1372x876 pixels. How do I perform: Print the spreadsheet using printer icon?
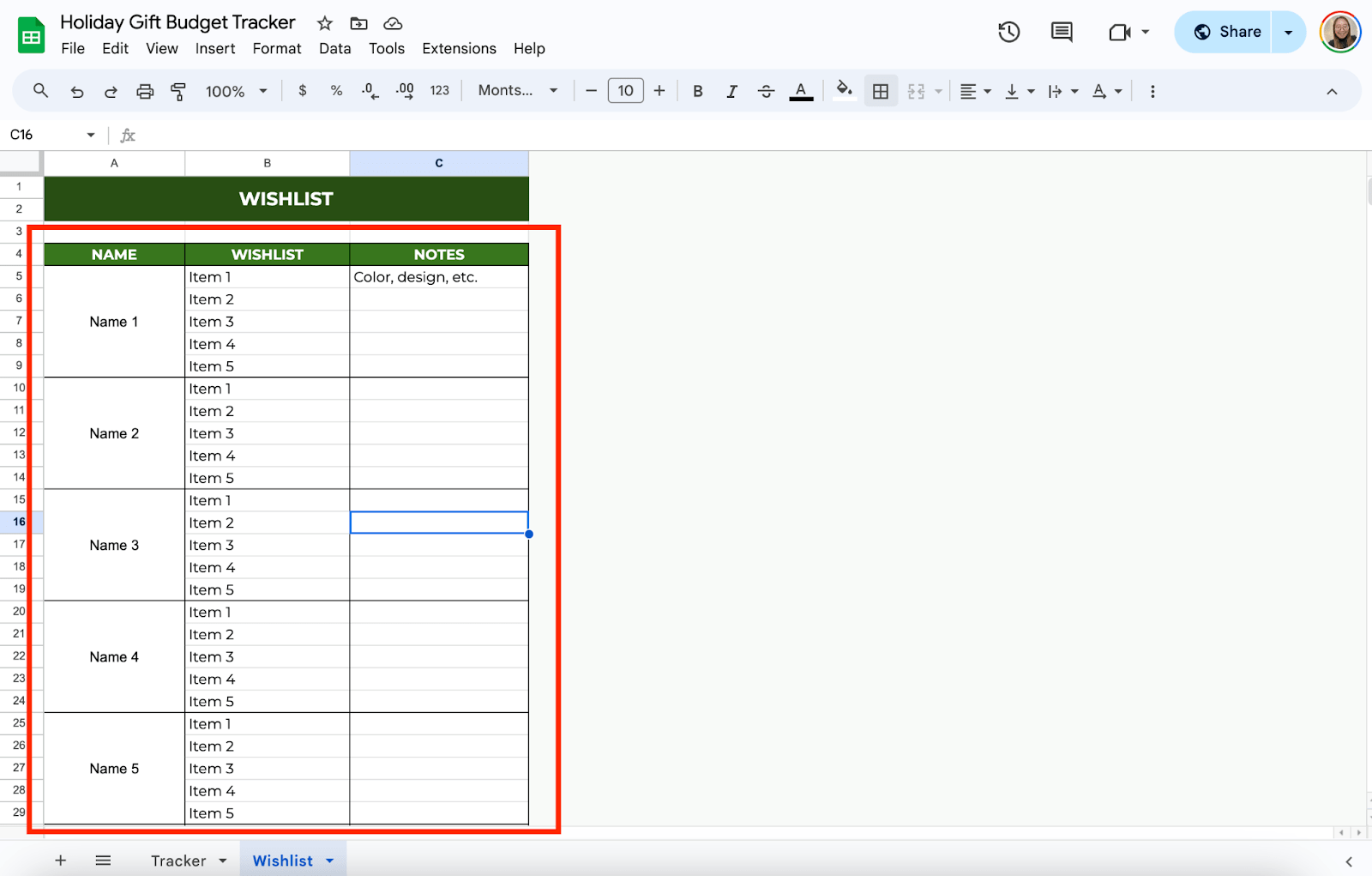[145, 91]
